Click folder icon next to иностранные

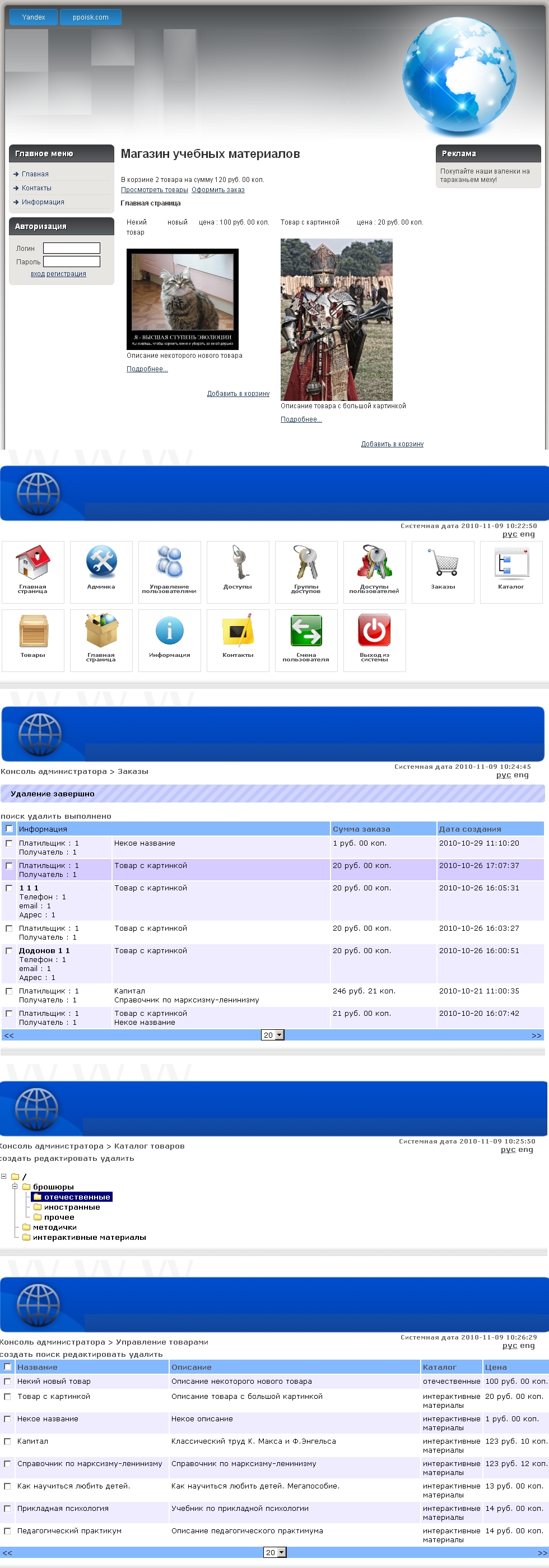[x=38, y=1206]
